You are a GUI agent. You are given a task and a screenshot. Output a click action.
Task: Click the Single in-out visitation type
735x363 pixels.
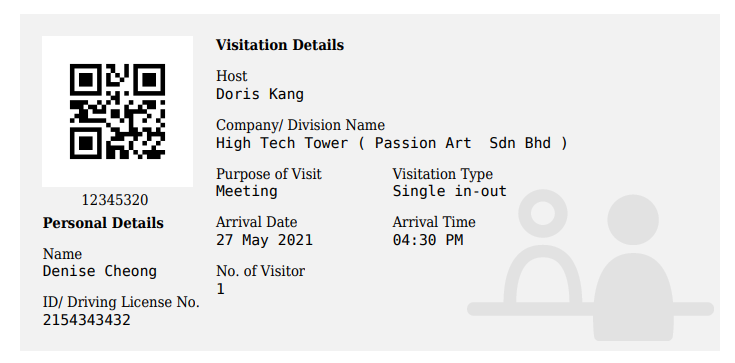pos(450,191)
